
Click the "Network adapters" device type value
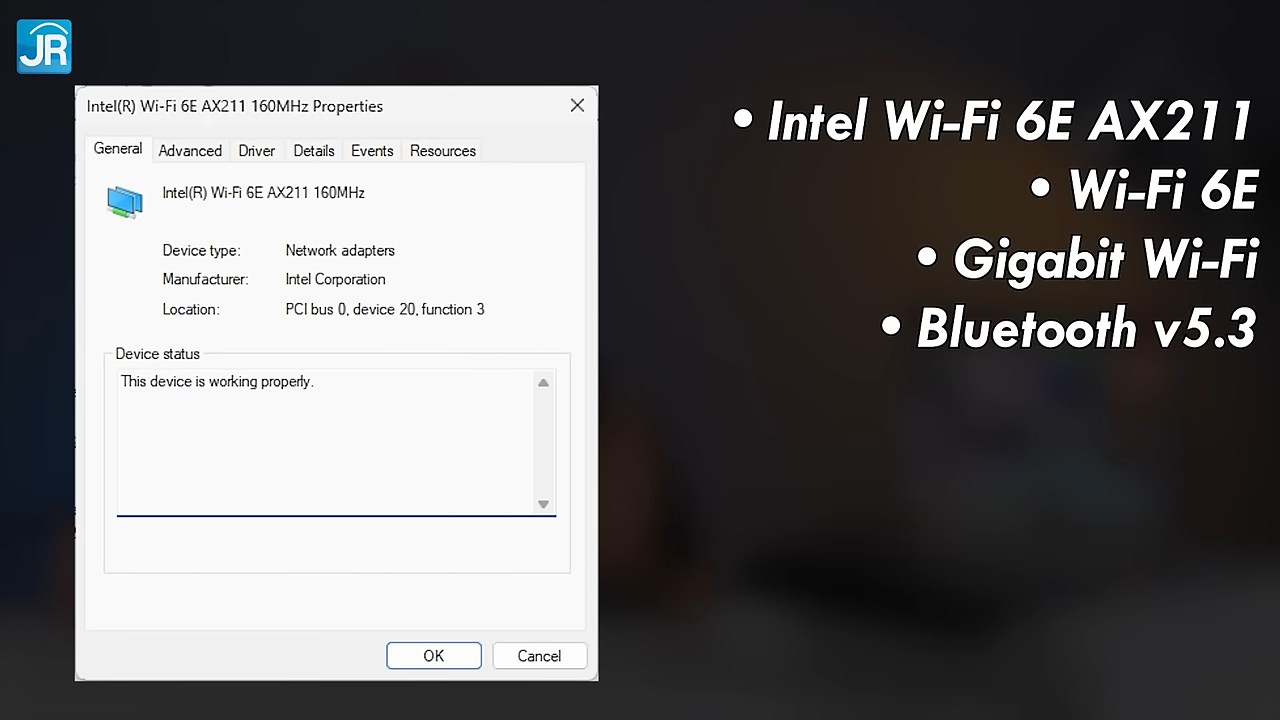click(340, 250)
